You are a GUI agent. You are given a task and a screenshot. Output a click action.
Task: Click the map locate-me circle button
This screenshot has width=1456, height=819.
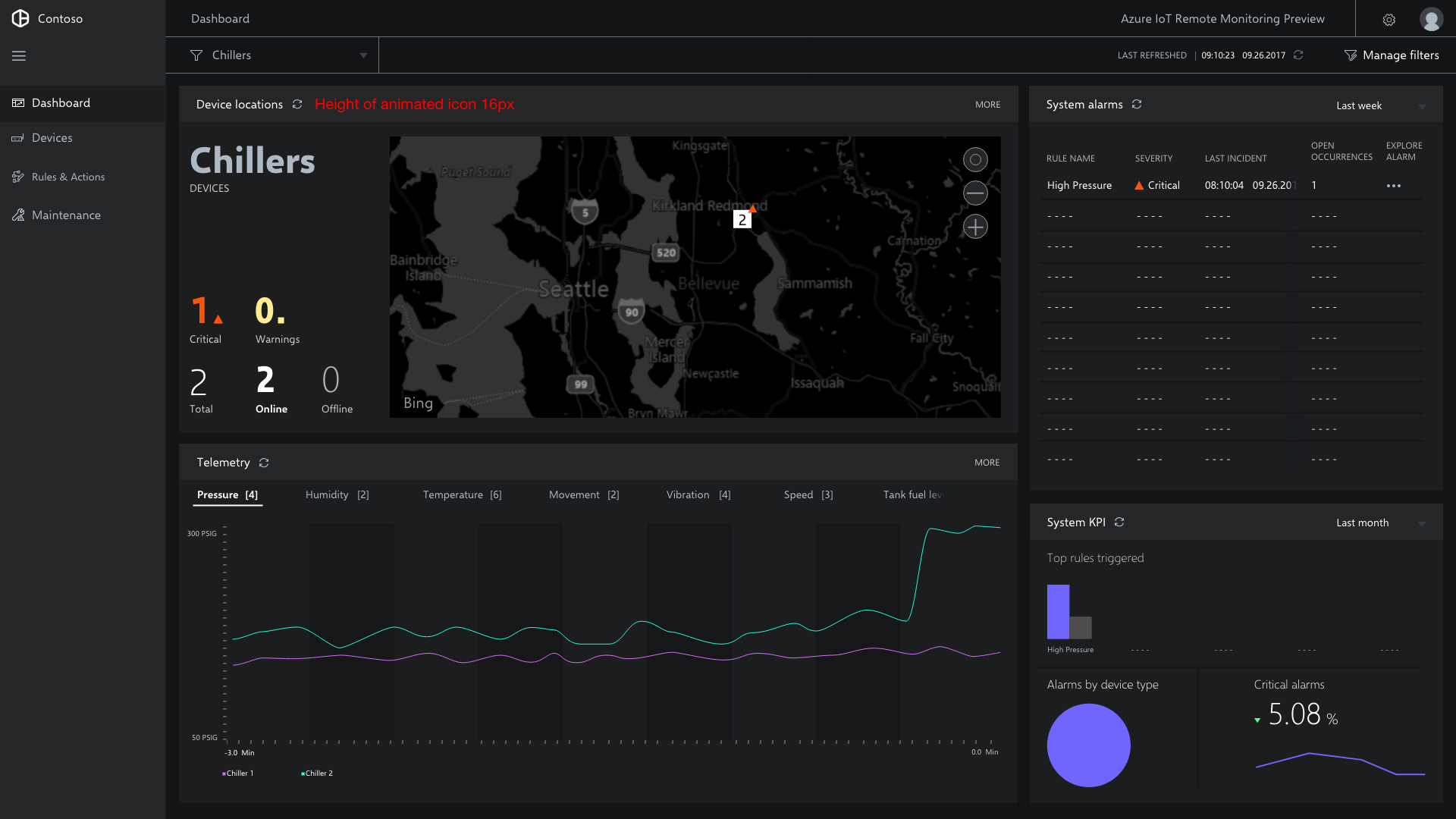[x=975, y=159]
